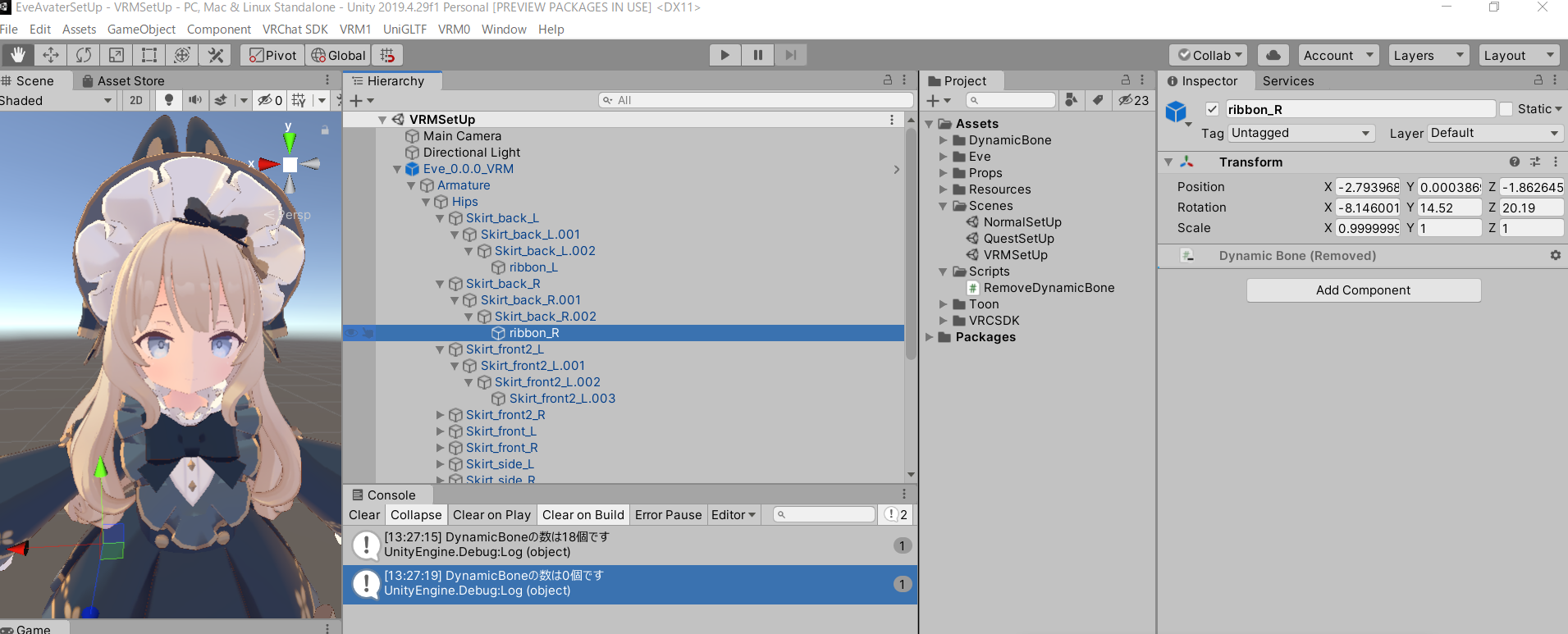Image resolution: width=1568 pixels, height=634 pixels.
Task: Toggle Error Pause option
Action: (x=668, y=515)
